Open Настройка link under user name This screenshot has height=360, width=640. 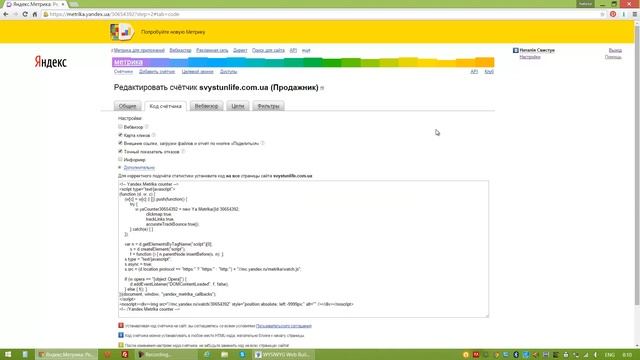[530, 57]
